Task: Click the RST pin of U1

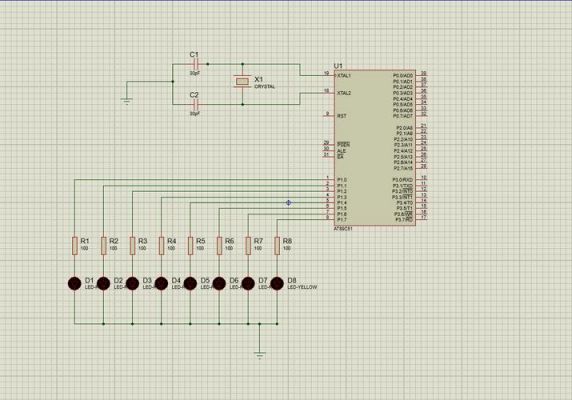Action: pyautogui.click(x=330, y=116)
